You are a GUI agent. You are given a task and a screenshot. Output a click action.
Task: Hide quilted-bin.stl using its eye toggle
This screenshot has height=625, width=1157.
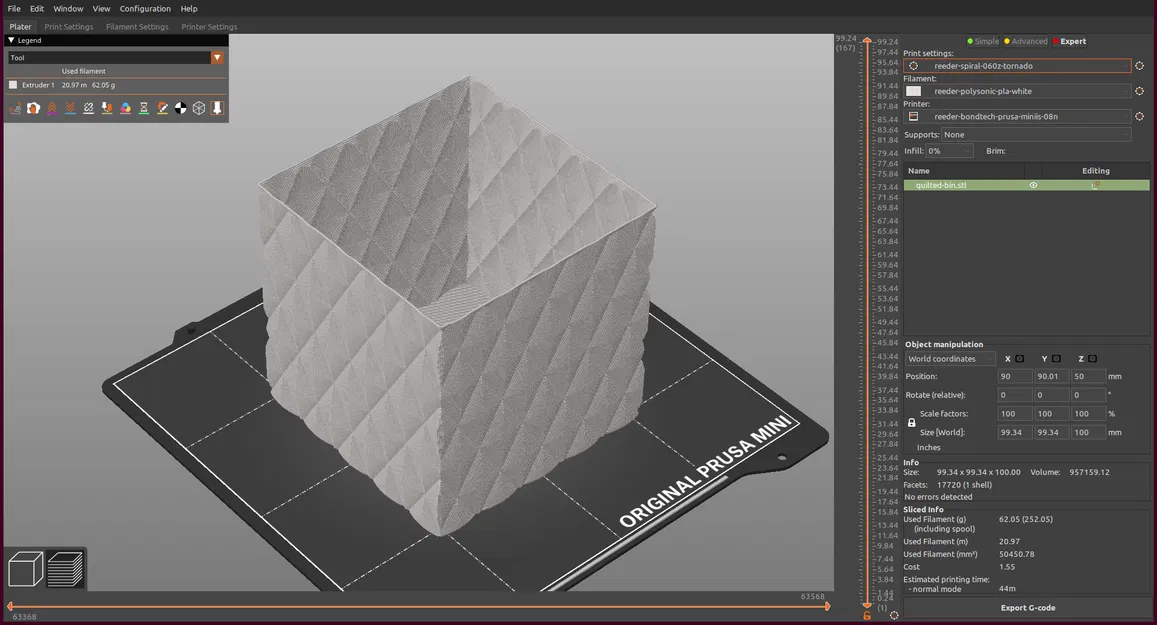(x=1033, y=184)
